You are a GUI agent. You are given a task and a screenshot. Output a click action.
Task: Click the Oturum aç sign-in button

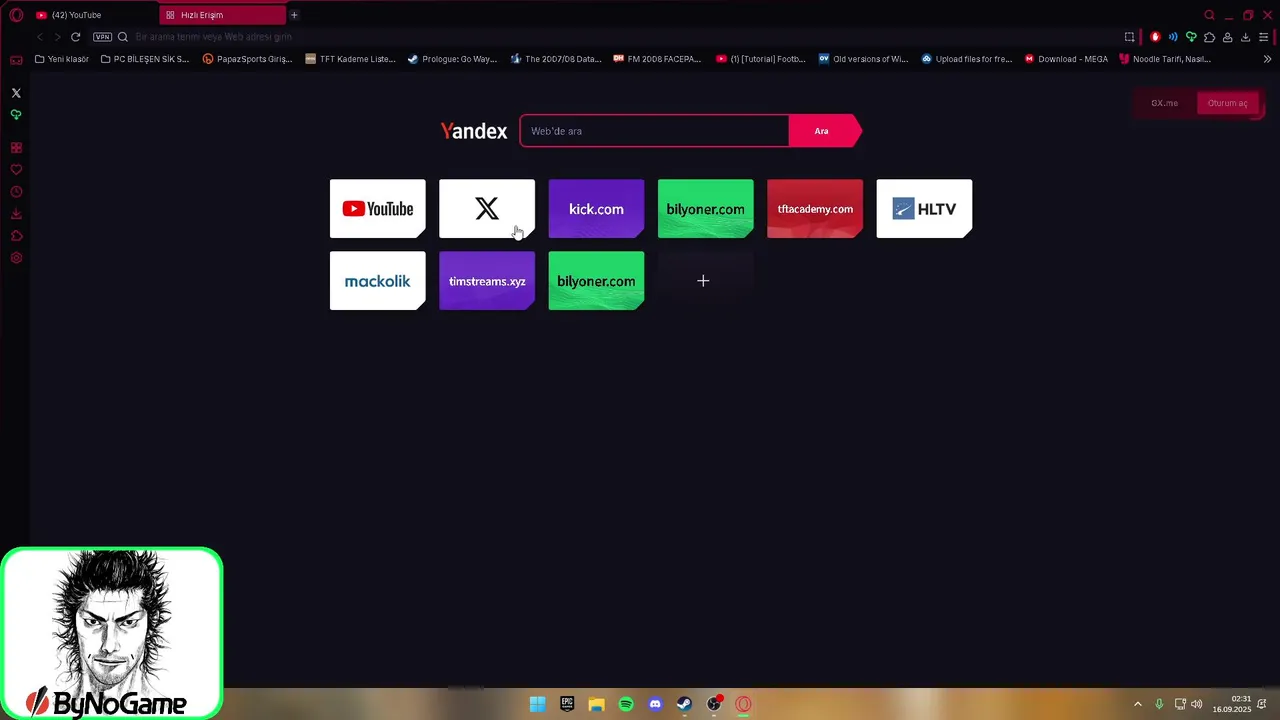1227,103
